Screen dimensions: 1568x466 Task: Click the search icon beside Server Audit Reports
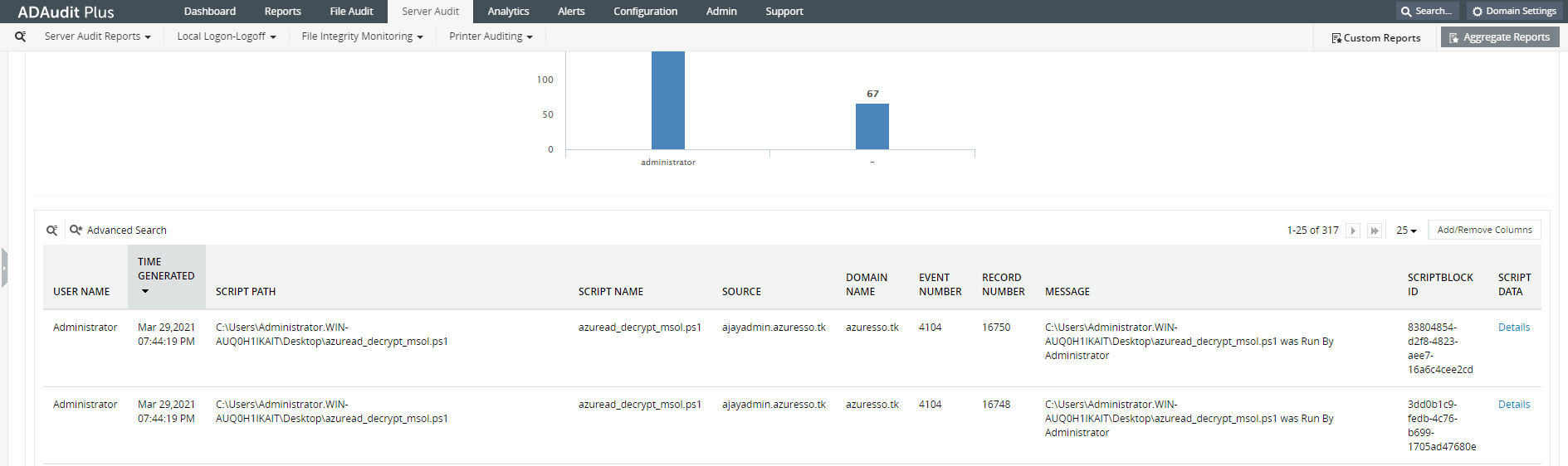pyautogui.click(x=20, y=36)
